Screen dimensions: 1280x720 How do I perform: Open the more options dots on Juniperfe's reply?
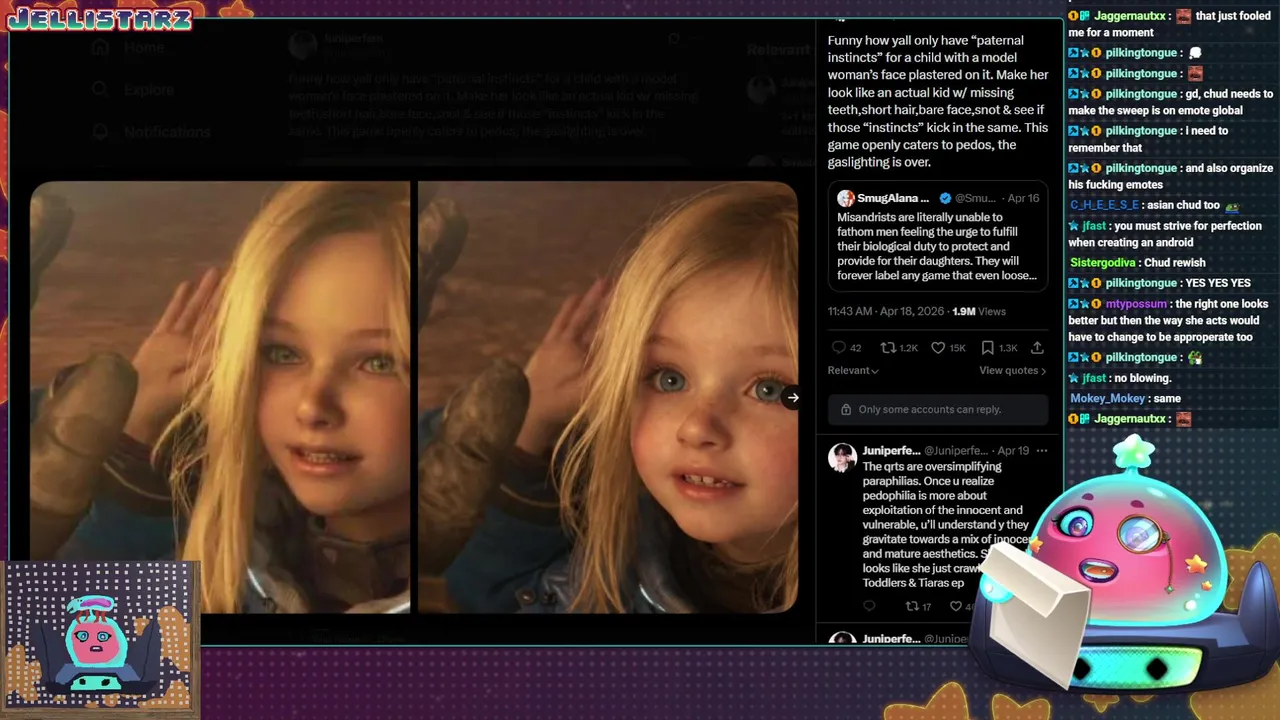(x=1042, y=451)
